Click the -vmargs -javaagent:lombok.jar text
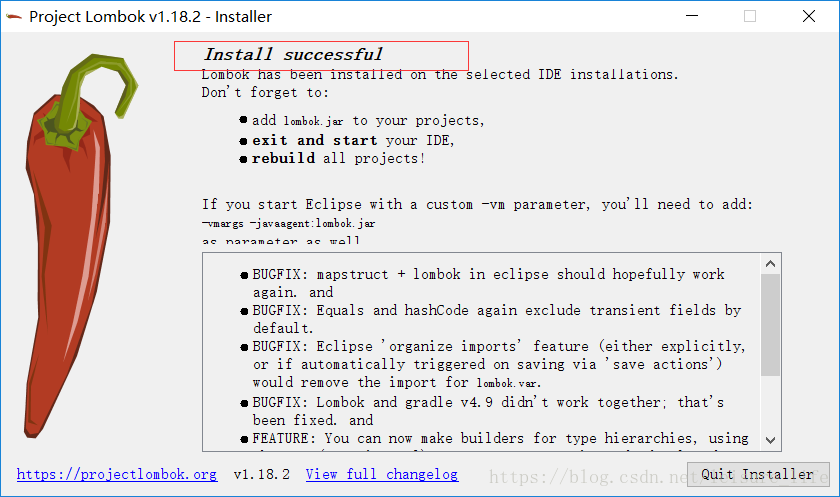This screenshot has height=497, width=840. 288,223
